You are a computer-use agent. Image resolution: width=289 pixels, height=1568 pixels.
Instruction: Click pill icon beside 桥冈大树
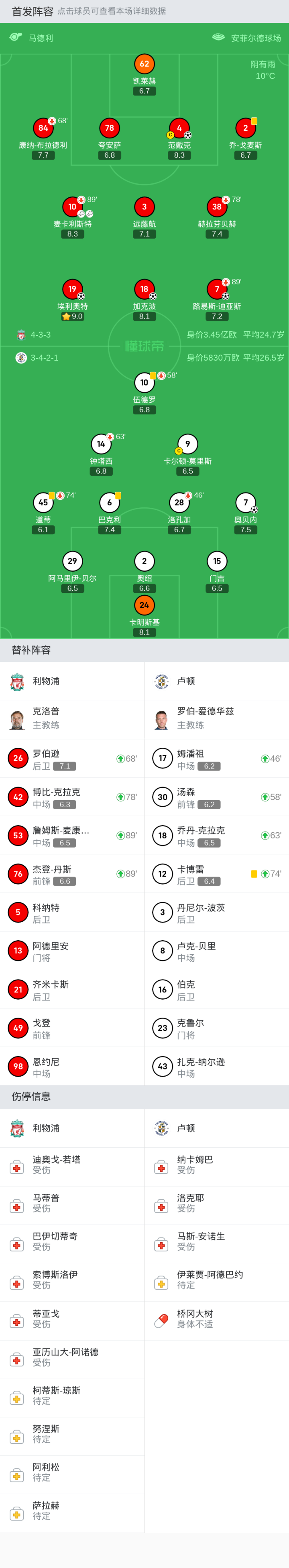(162, 1321)
